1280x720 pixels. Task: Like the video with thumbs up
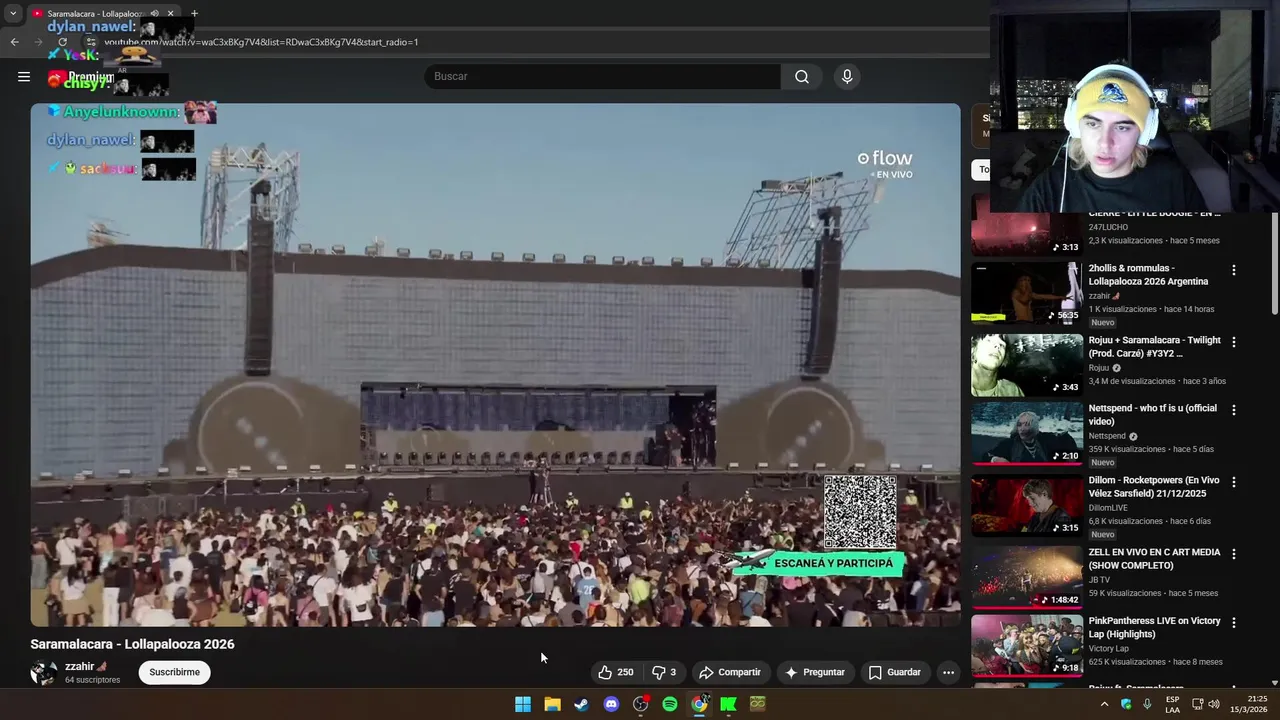tap(615, 672)
